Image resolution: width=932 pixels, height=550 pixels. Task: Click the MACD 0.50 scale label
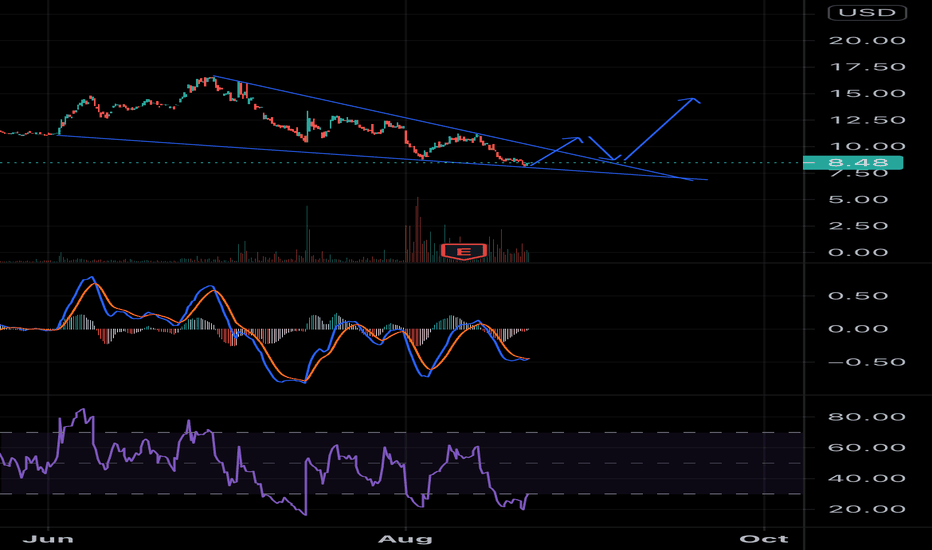click(858, 296)
